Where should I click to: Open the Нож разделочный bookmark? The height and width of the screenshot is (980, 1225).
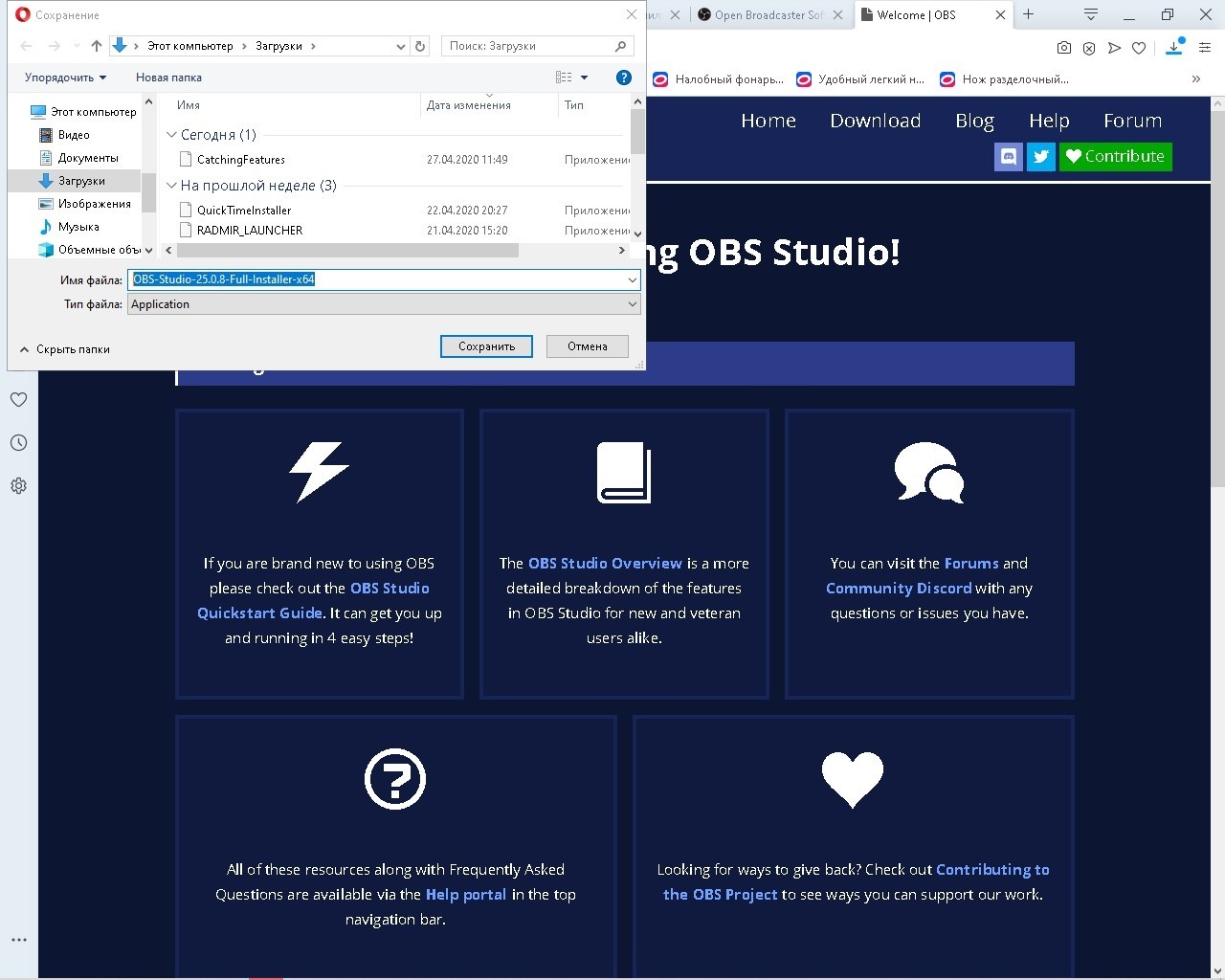click(x=1005, y=79)
